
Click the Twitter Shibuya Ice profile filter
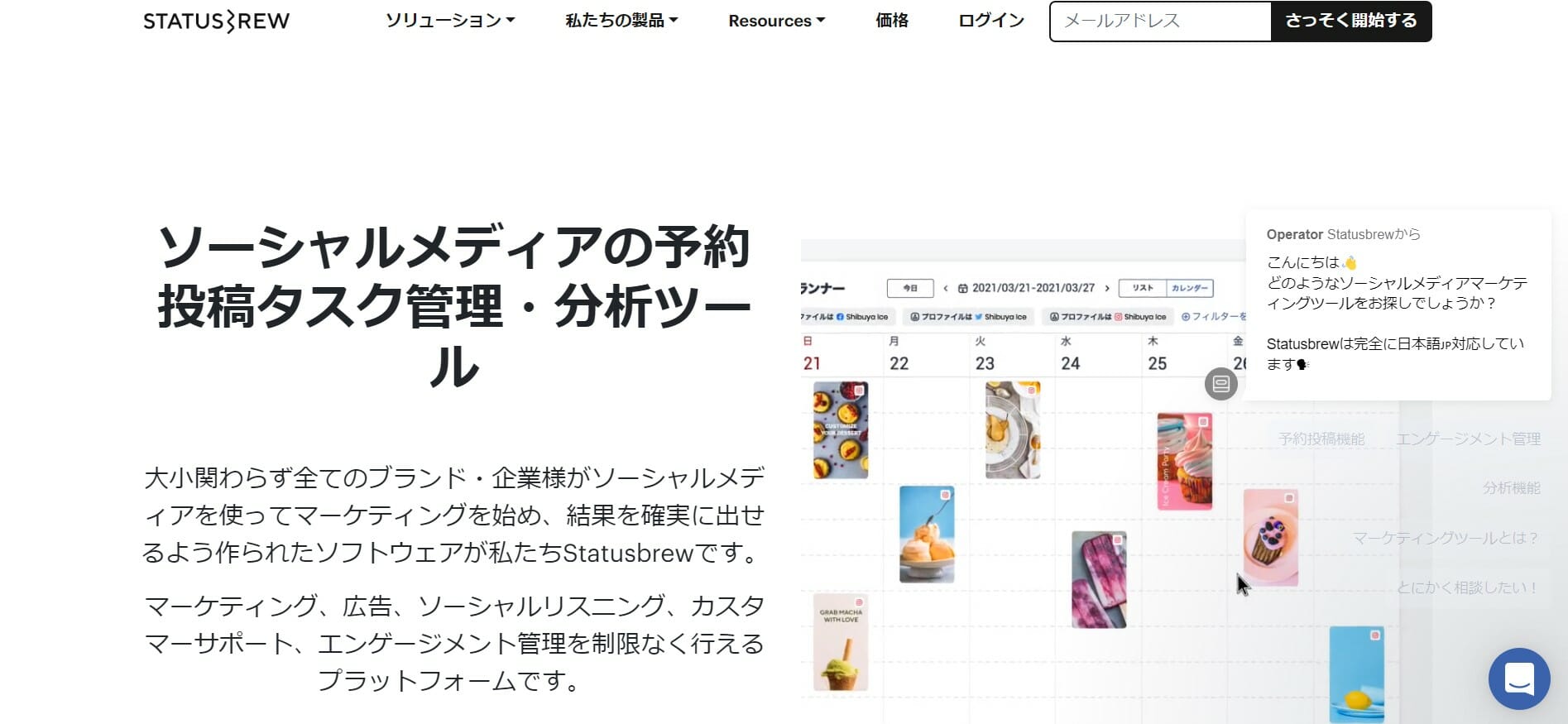point(968,316)
